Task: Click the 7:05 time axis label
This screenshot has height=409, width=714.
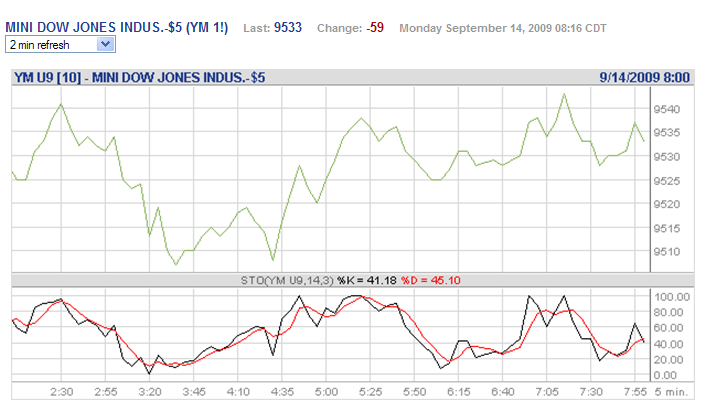Action: (547, 392)
